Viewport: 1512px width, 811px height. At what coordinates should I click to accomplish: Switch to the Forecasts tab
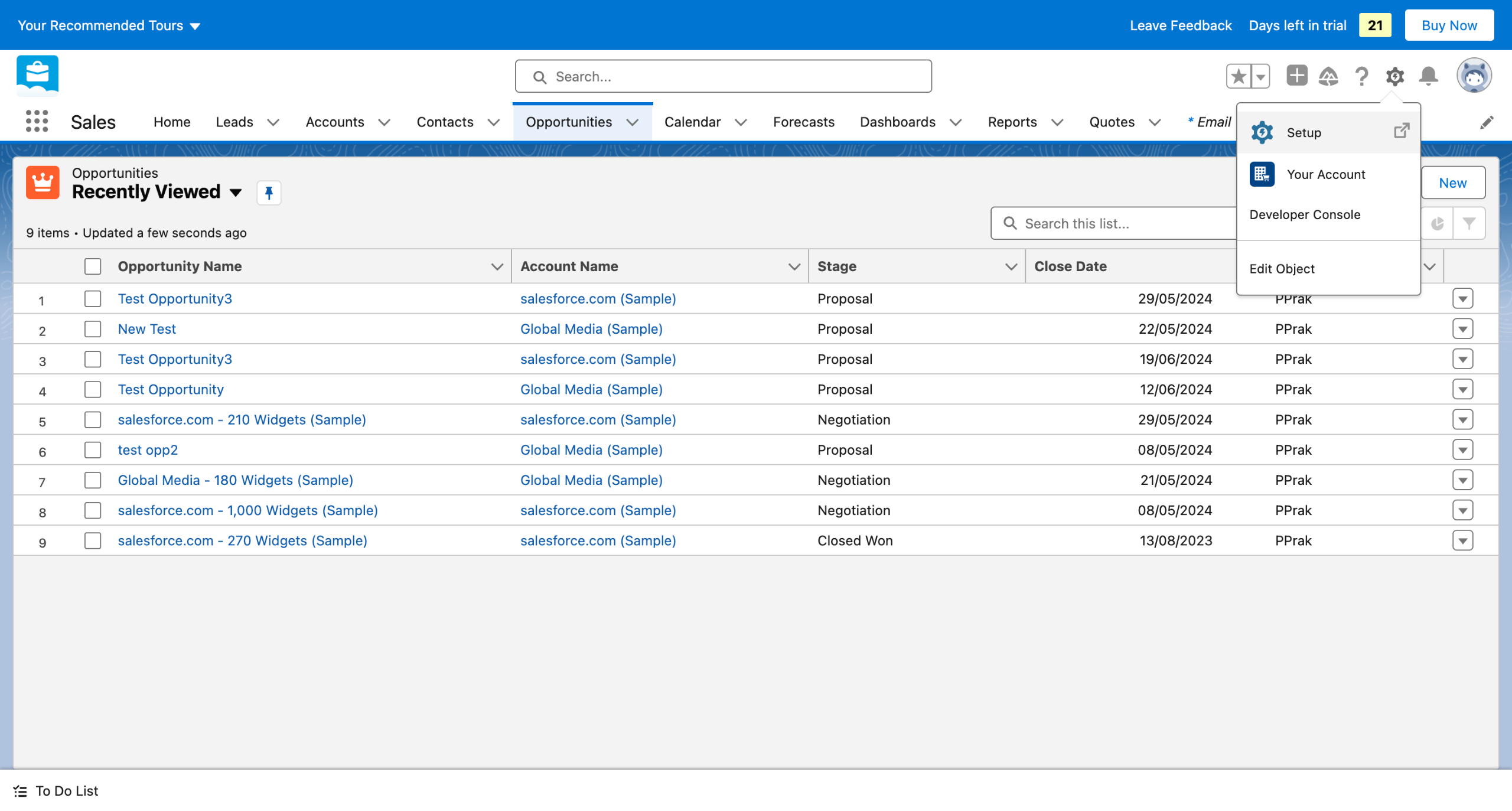(803, 122)
